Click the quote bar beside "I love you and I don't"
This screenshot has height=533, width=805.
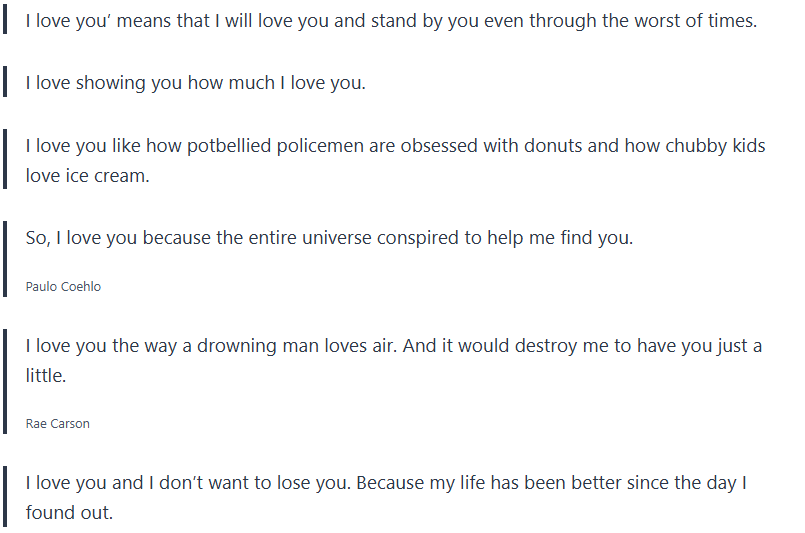pyautogui.click(x=6, y=497)
